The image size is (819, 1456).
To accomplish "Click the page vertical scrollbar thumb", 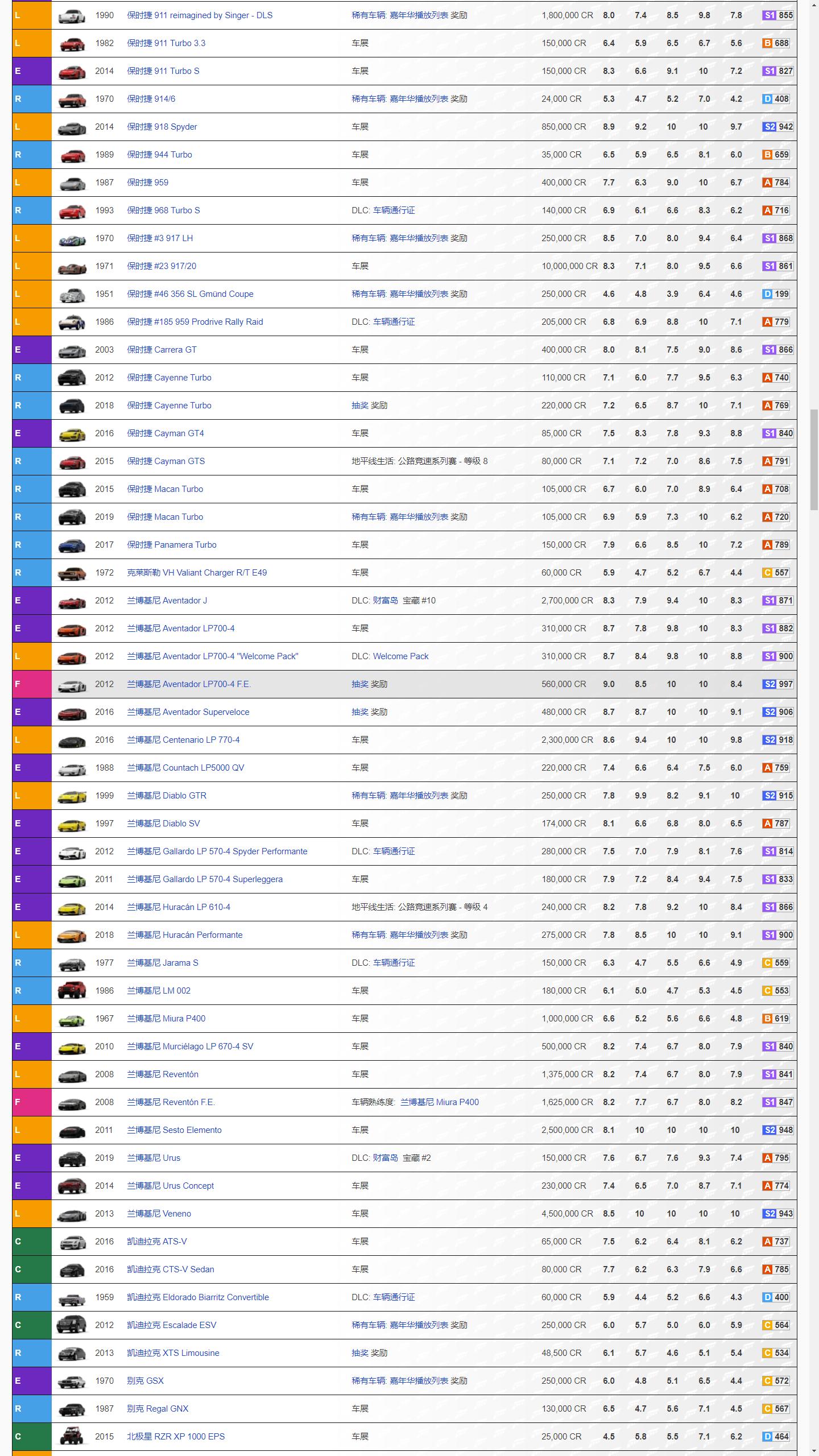I will [x=814, y=460].
